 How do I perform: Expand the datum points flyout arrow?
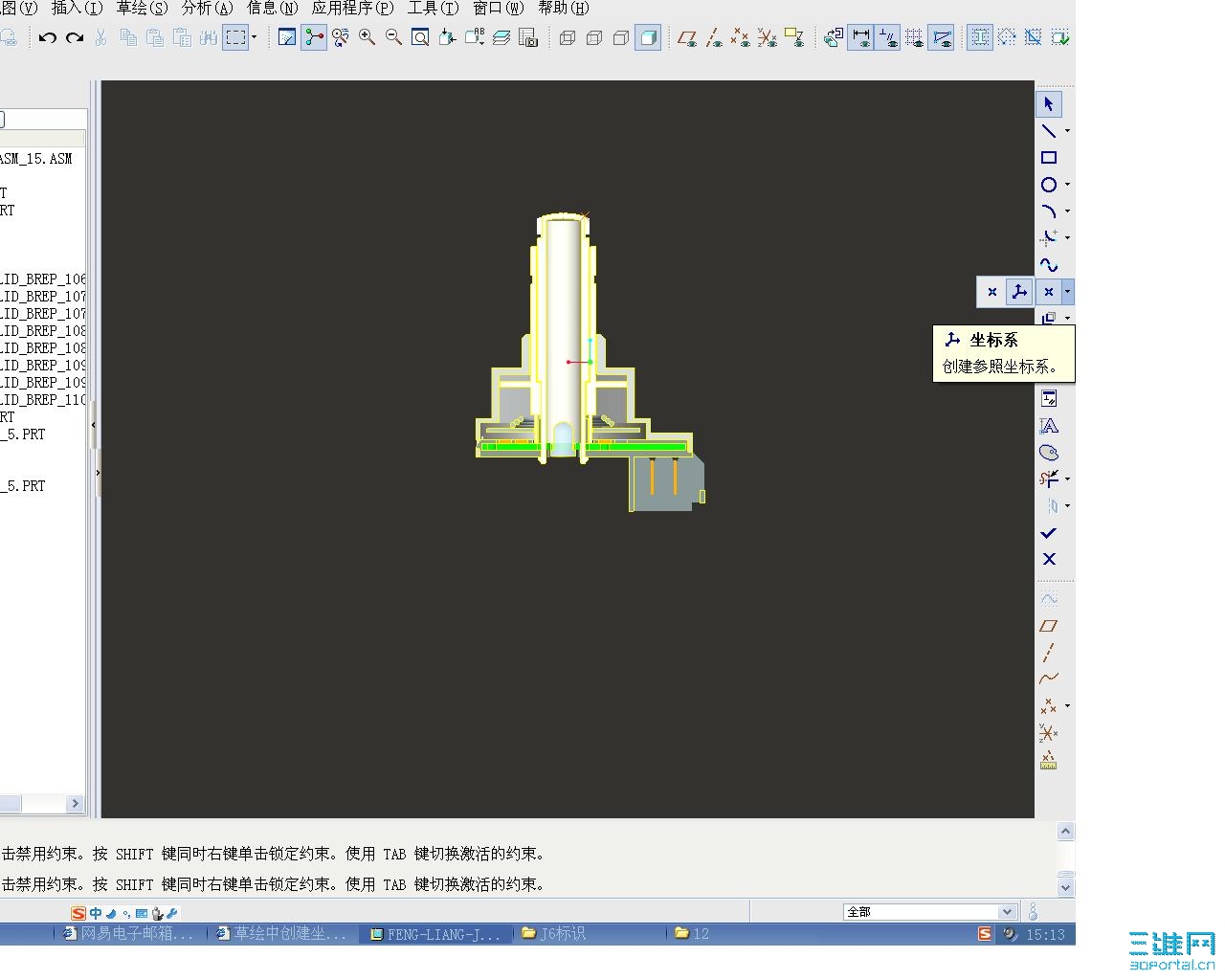click(x=1067, y=706)
